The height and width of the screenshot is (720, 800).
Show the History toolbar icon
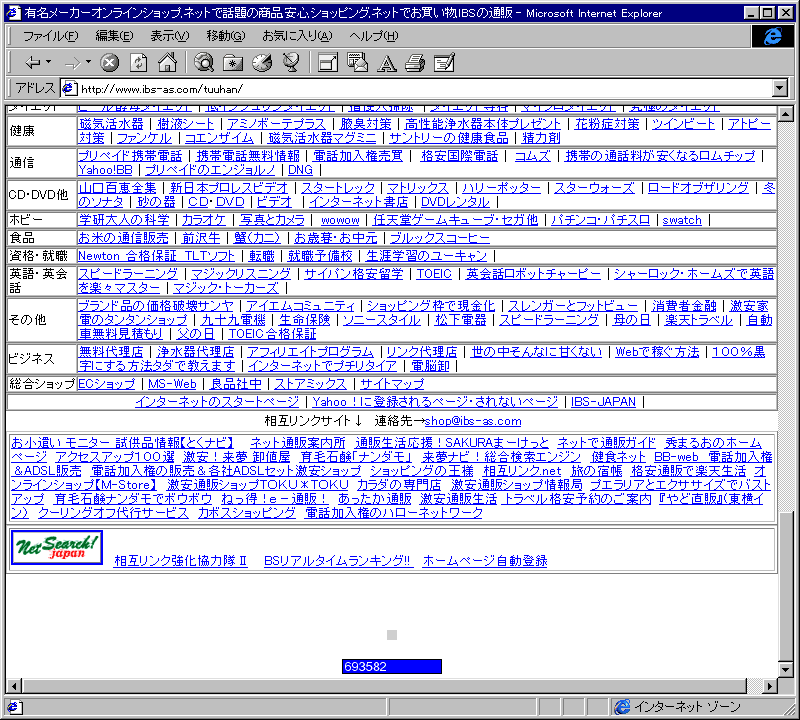(262, 63)
